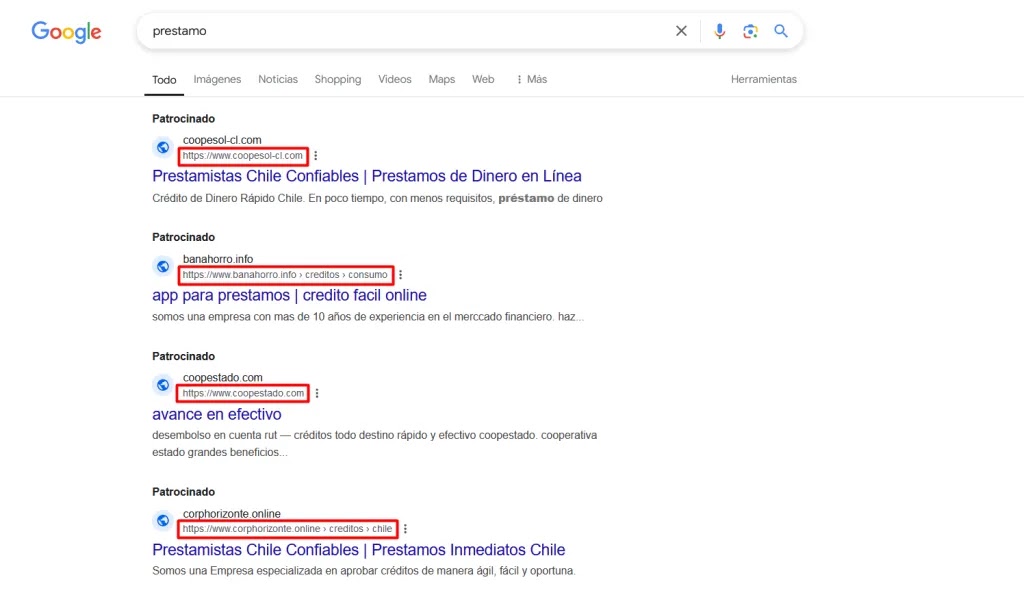Screen dimensions: 1024x595
Task: Switch to the Shopping tab
Action: tap(338, 79)
